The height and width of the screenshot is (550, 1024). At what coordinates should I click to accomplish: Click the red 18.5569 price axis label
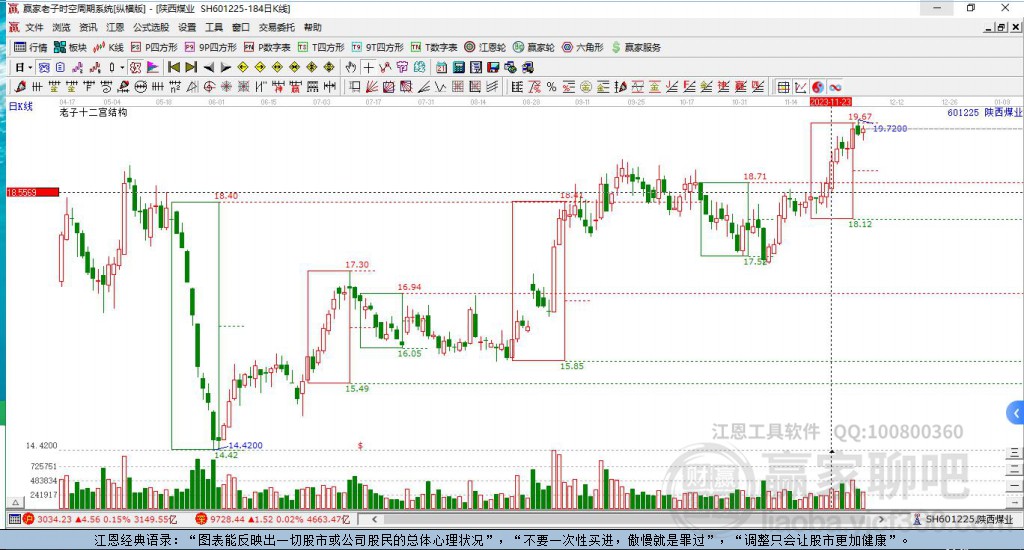pos(32,192)
